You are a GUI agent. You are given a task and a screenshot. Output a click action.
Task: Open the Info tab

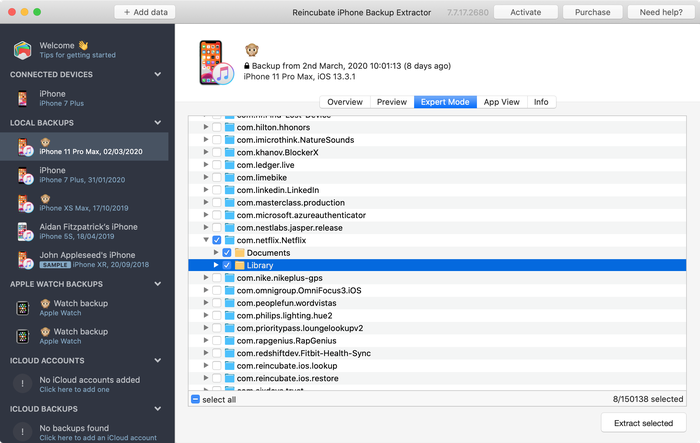(541, 102)
